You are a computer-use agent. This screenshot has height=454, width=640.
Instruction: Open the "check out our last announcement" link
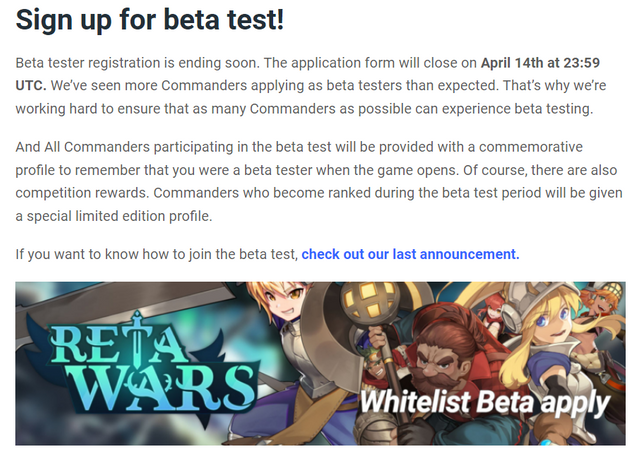coord(410,254)
